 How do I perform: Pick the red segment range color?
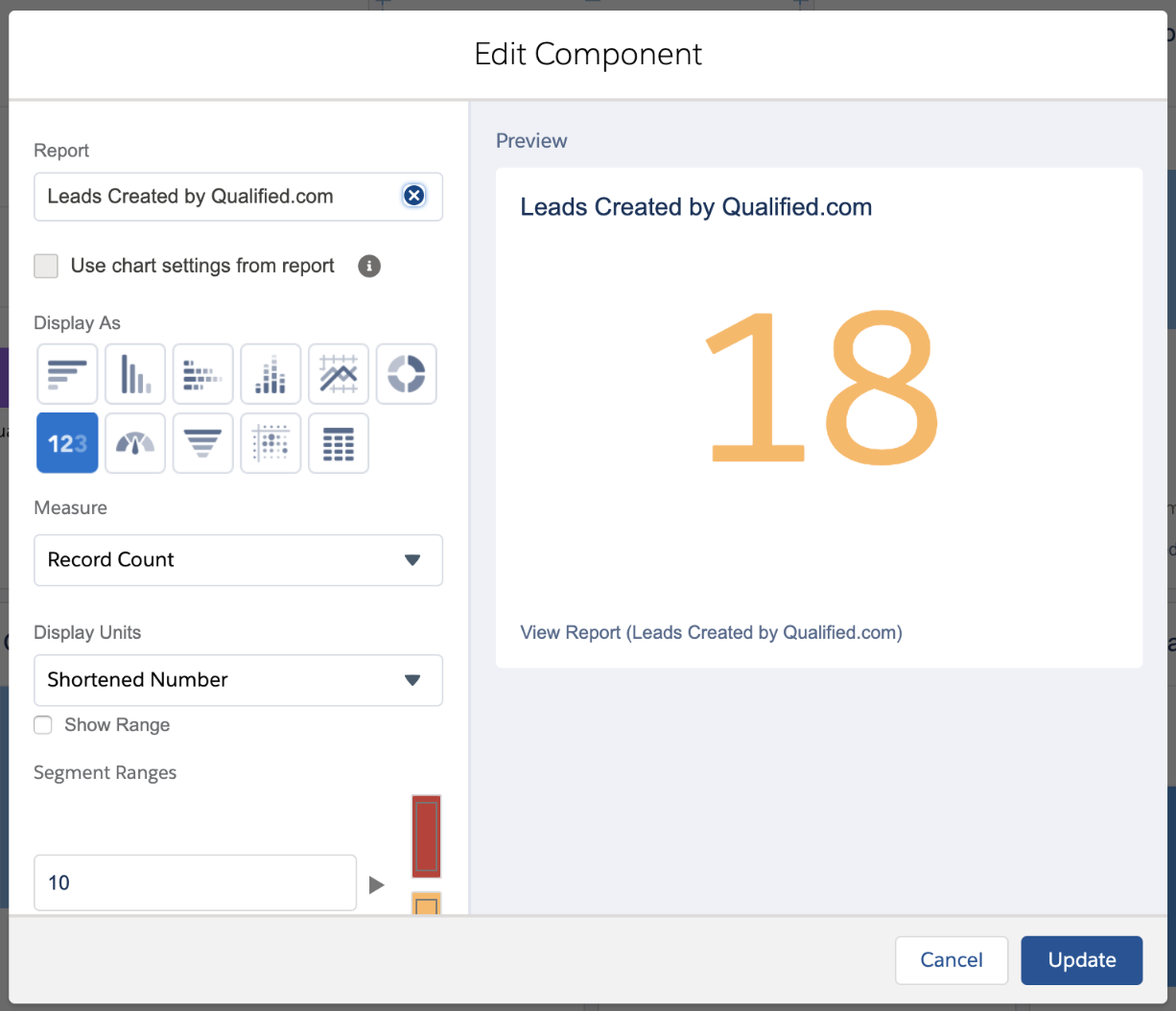[426, 836]
